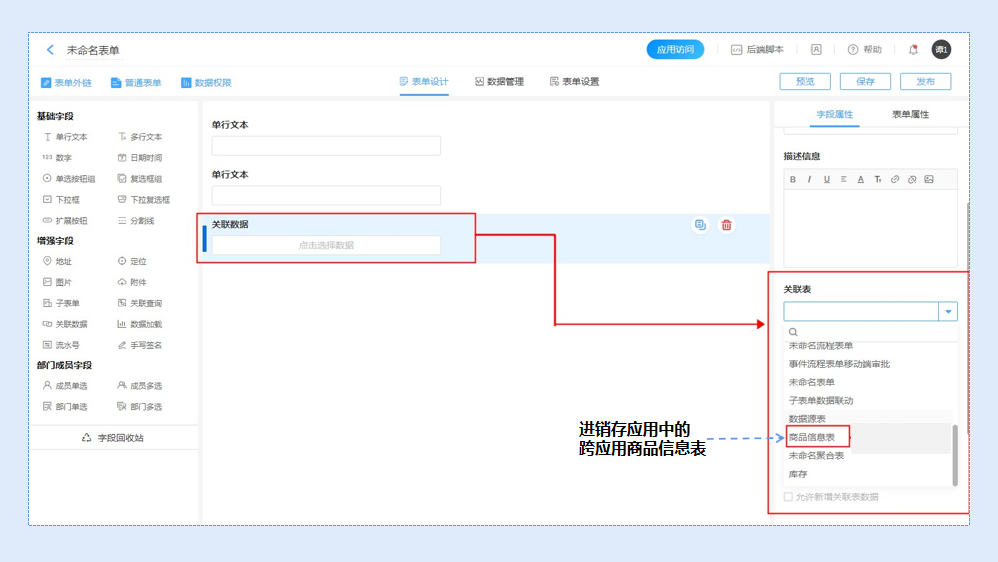Open notifications via the bell icon
This screenshot has width=998, height=562.
tap(913, 50)
